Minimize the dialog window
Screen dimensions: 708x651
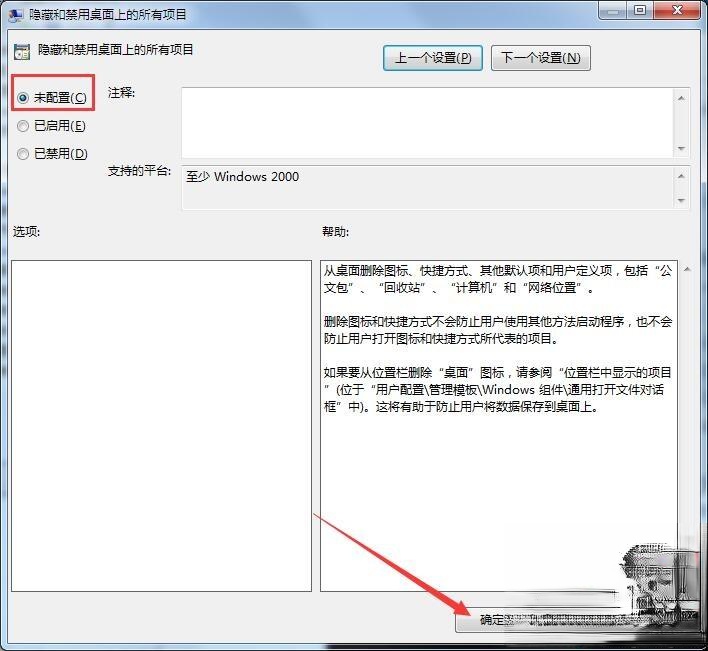pyautogui.click(x=613, y=10)
